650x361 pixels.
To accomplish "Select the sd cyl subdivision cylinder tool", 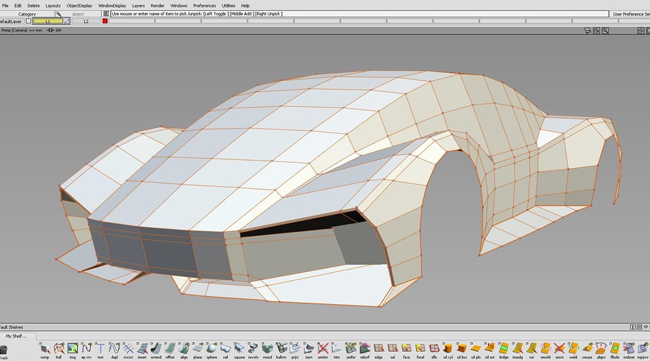I will tap(448, 351).
